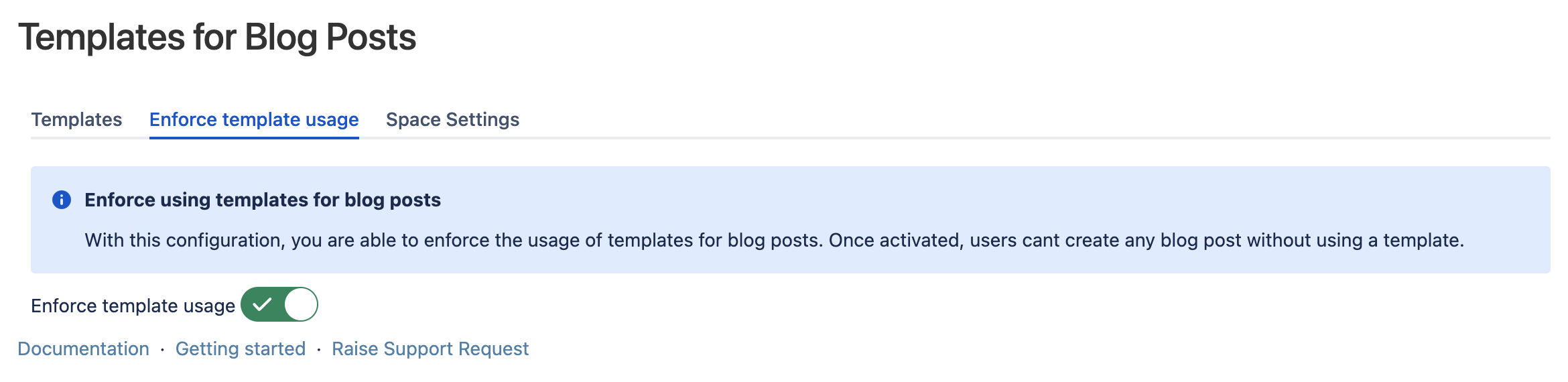Click the word Documentation in the footer
Viewport: 1568px width, 382px height.
[x=83, y=348]
